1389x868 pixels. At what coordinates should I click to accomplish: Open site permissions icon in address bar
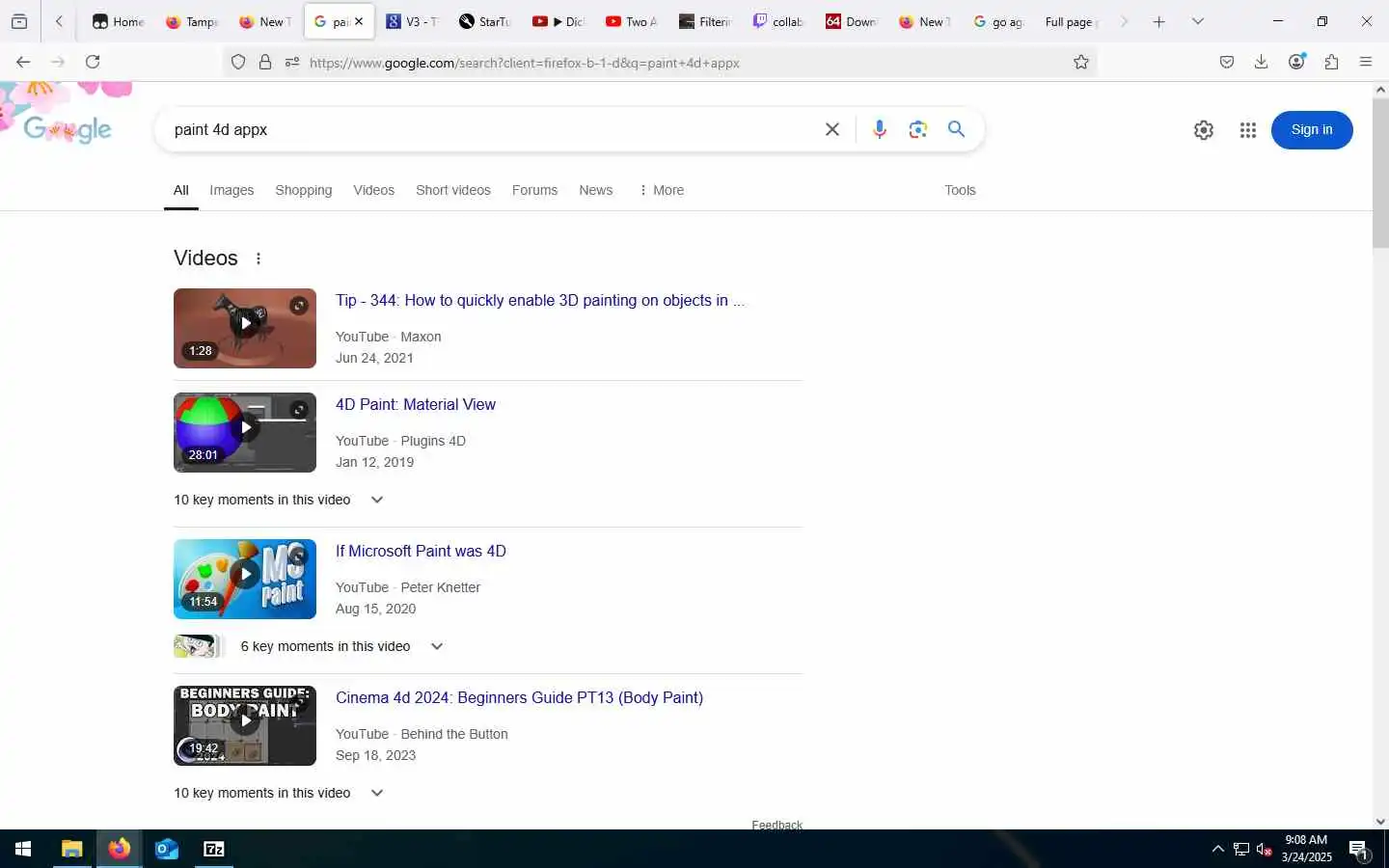(x=292, y=63)
